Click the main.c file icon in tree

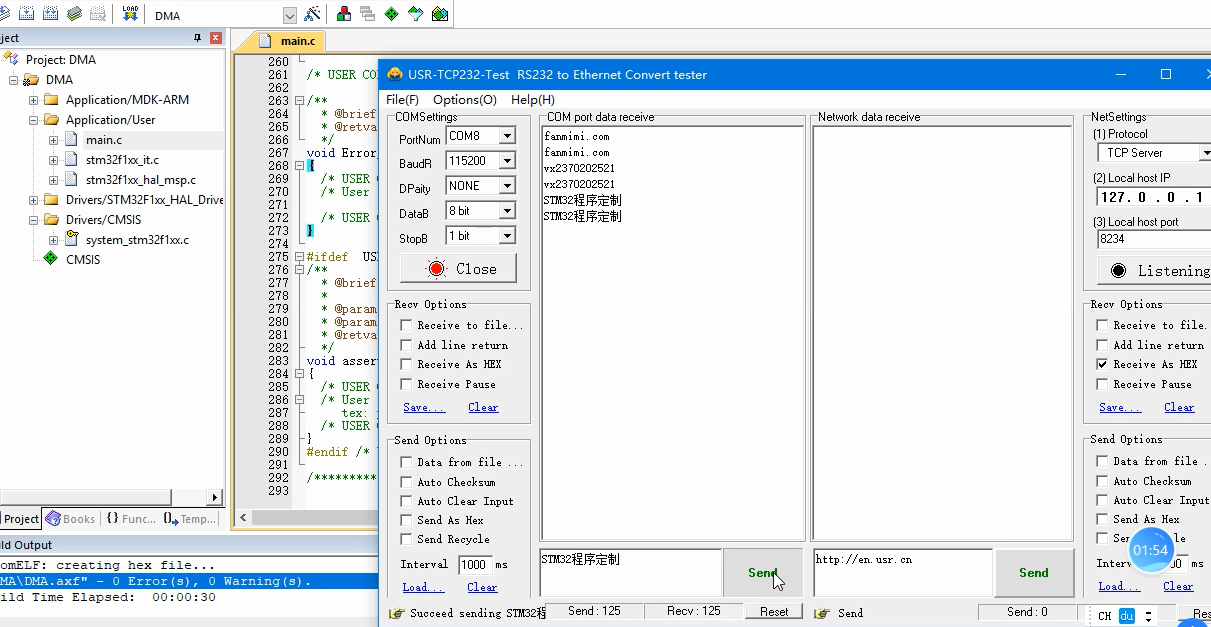point(71,140)
